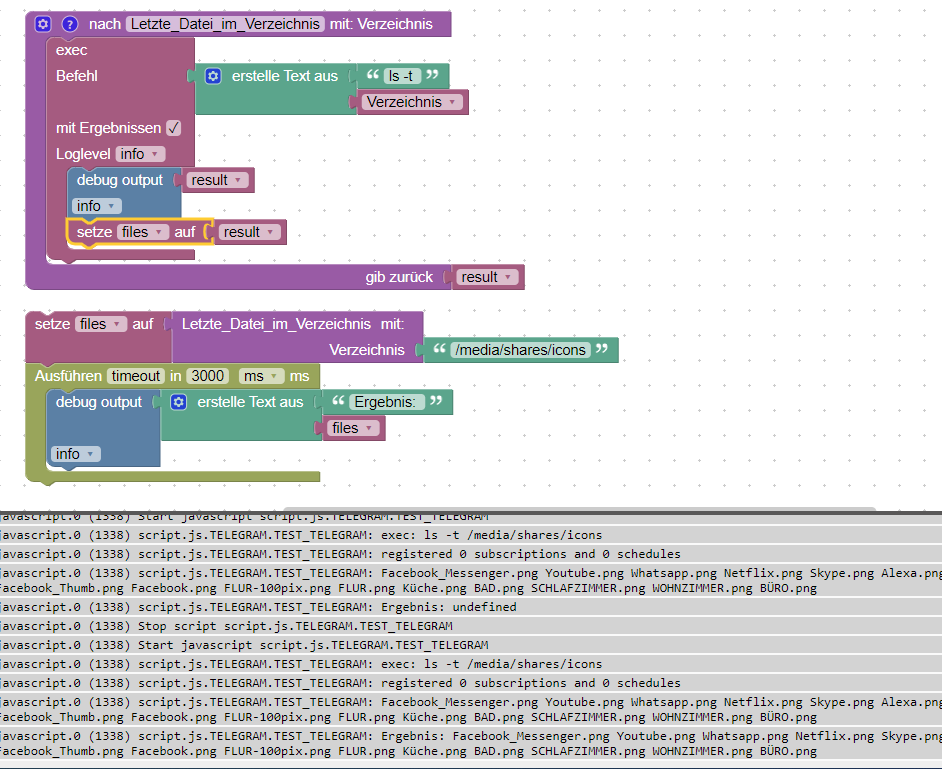Open info level dropdown of first debug output
Screen dimensions: 942x769
96,206
